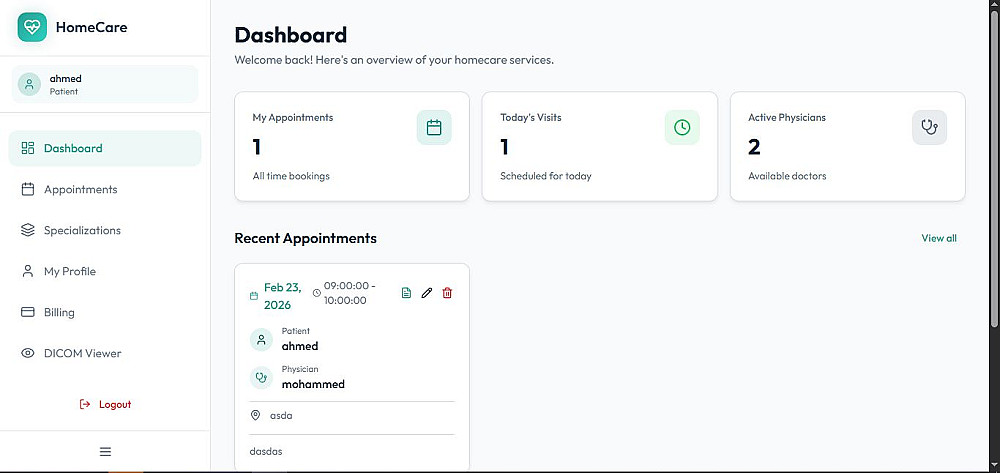Click the ahmed patient avatar in sidebar
The width and height of the screenshot is (1000, 473).
tap(30, 84)
